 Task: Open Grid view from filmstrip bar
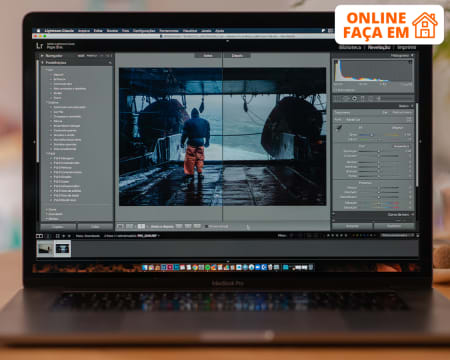pyautogui.click(x=58, y=236)
